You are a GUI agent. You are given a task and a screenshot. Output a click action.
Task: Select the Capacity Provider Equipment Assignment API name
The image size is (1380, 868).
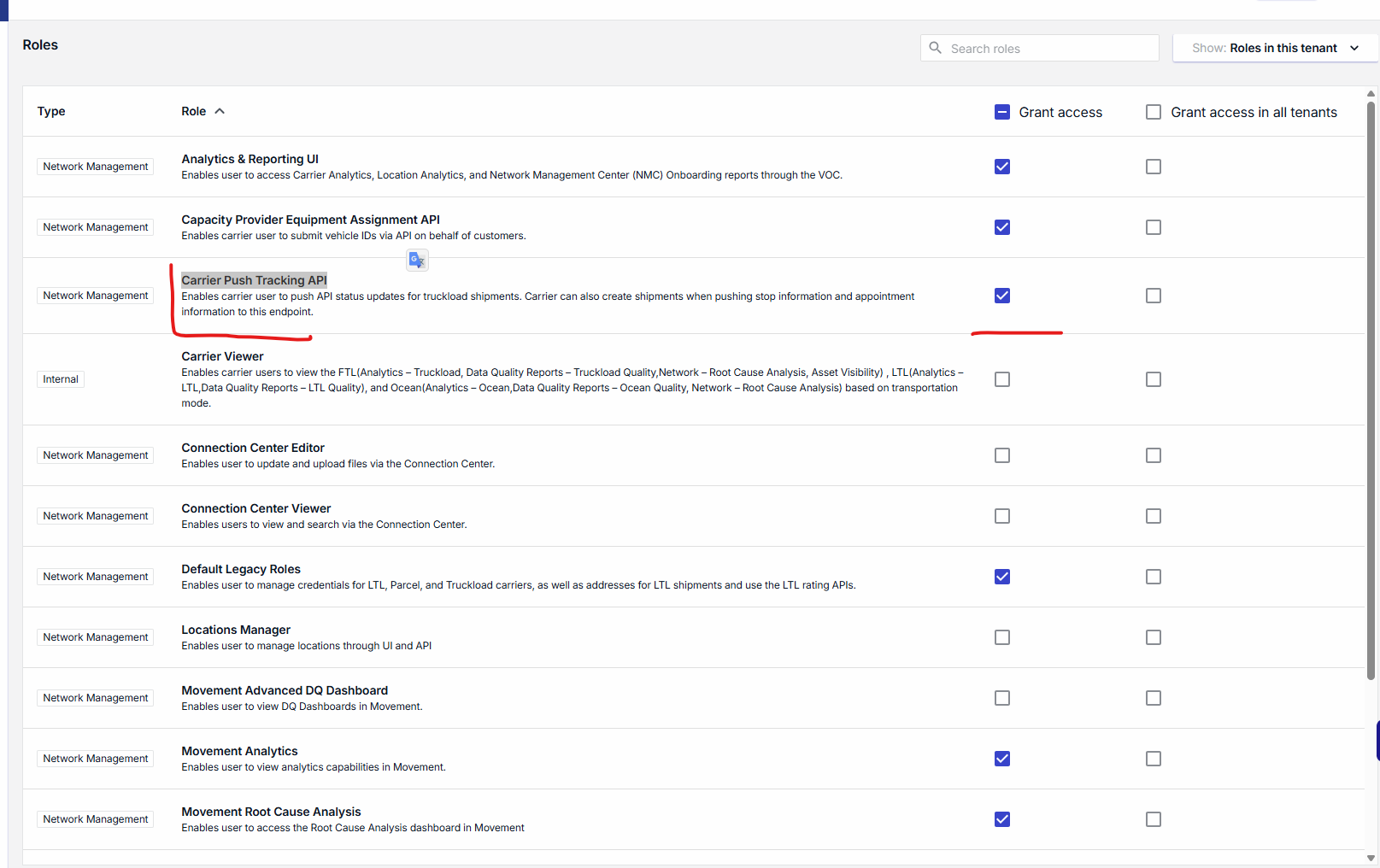(310, 220)
